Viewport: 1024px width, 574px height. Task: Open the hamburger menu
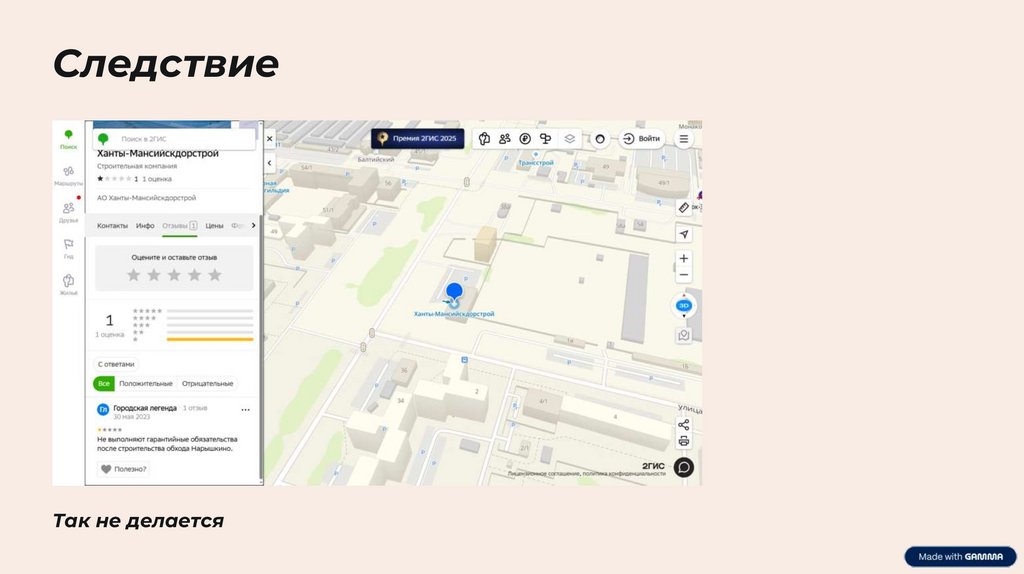(684, 138)
